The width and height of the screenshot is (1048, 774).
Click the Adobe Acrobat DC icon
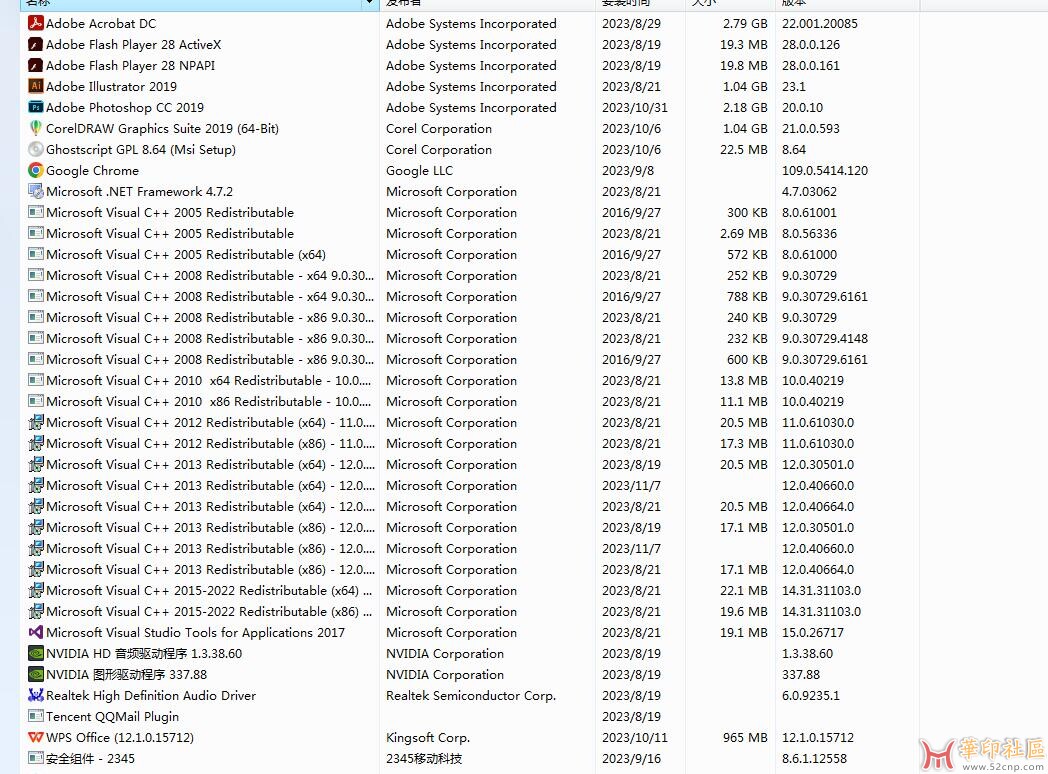35,23
